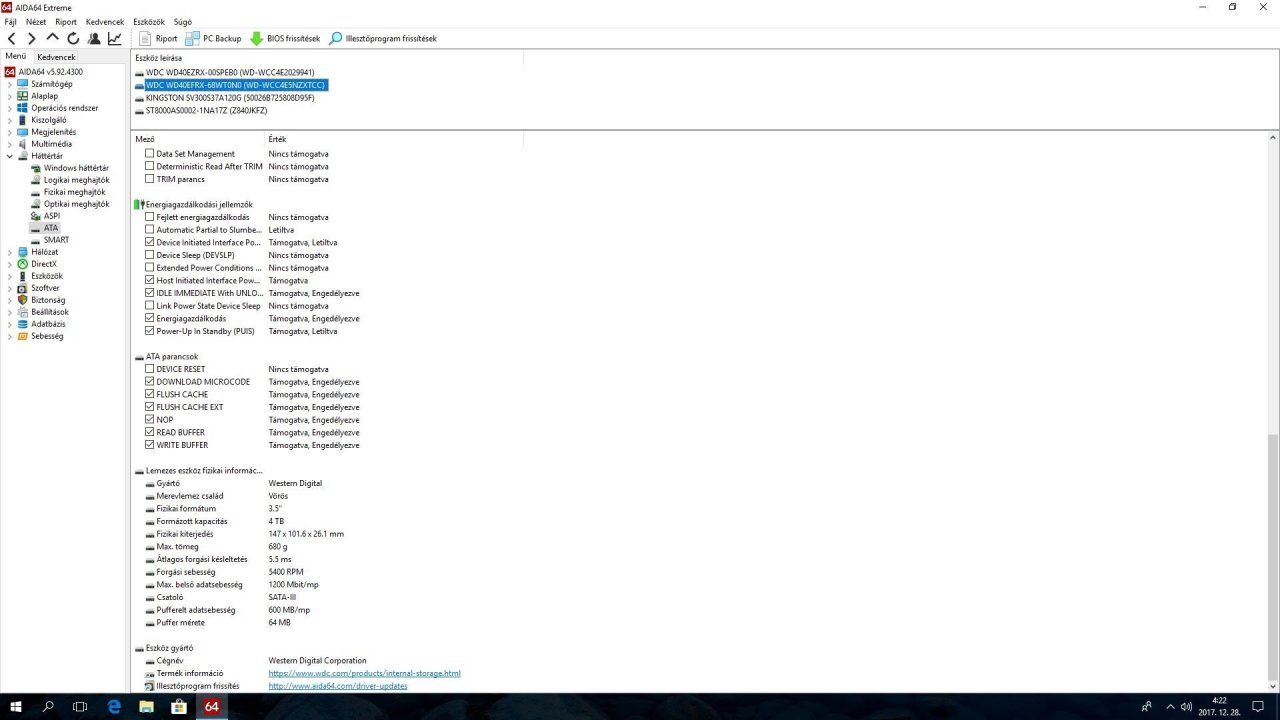Expand the Kiszolgáló tree node
This screenshot has width=1280, height=720.
pyautogui.click(x=10, y=120)
